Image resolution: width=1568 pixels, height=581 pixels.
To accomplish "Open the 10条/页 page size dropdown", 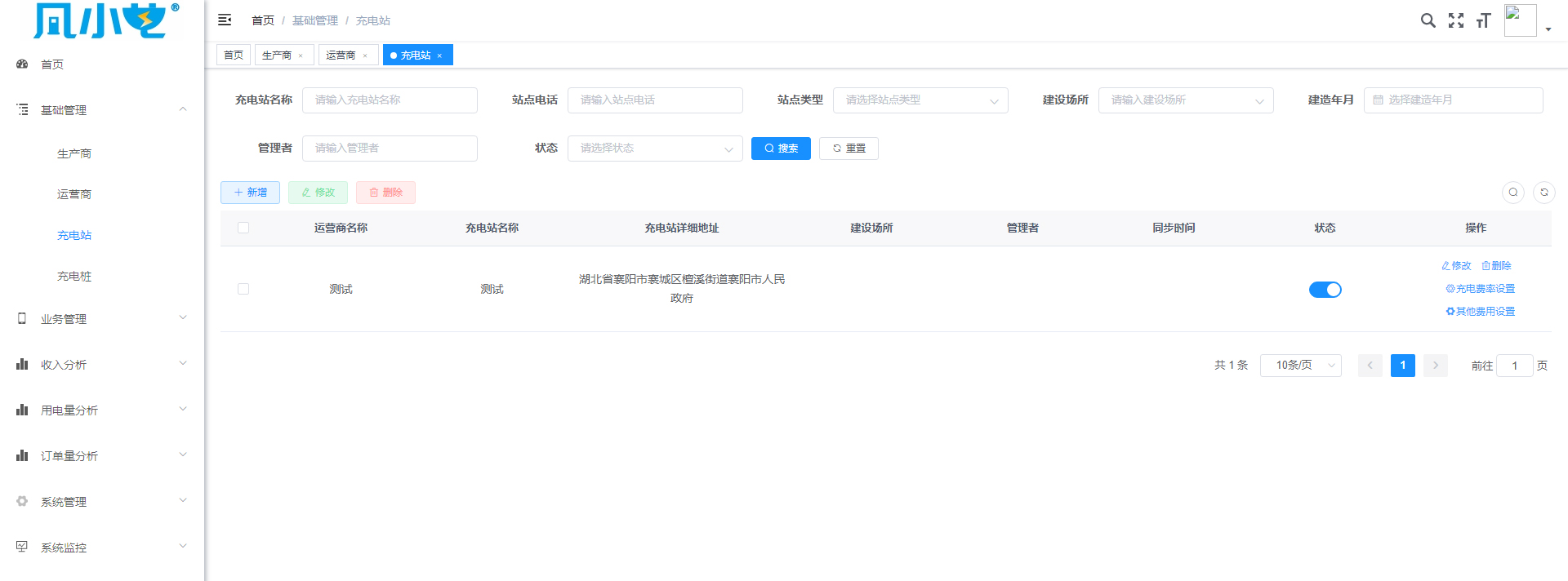I will click(1300, 366).
